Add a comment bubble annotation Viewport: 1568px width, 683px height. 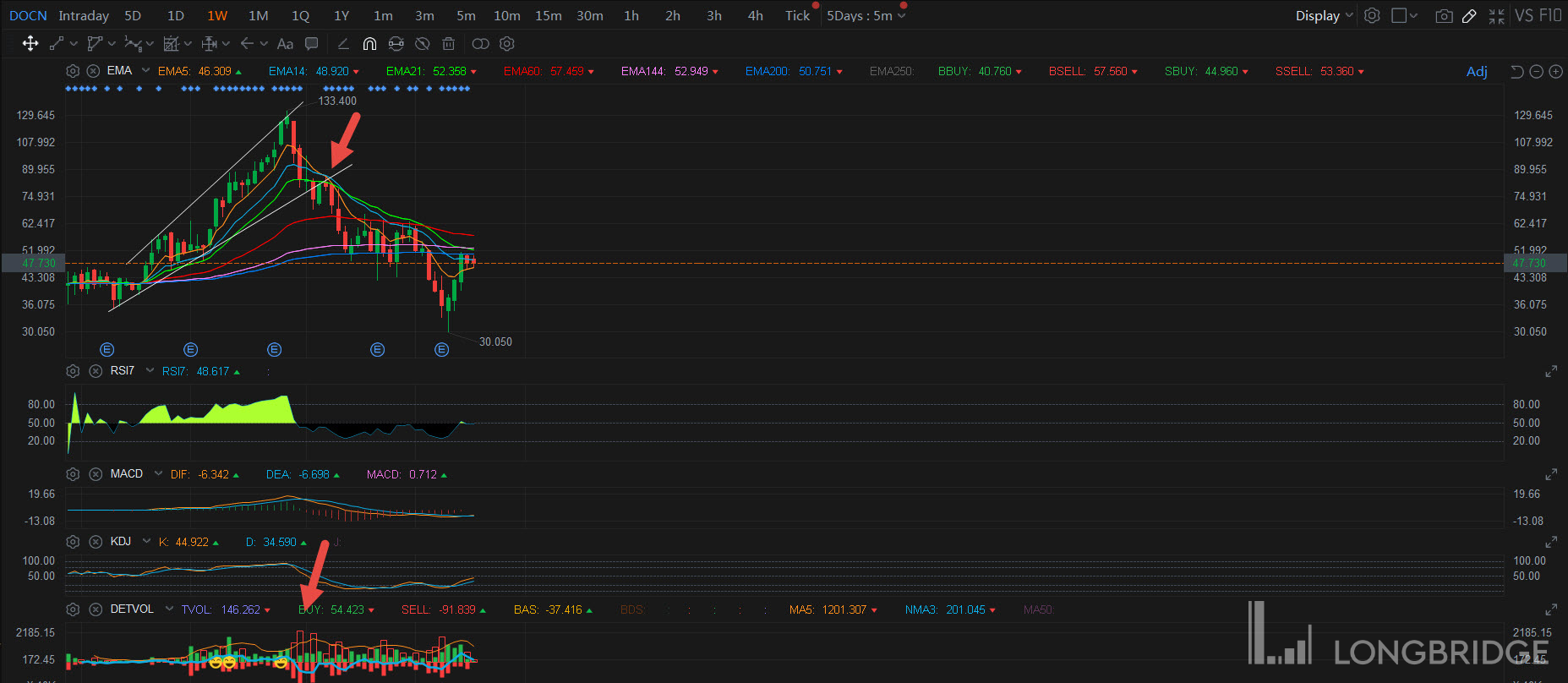(x=311, y=44)
